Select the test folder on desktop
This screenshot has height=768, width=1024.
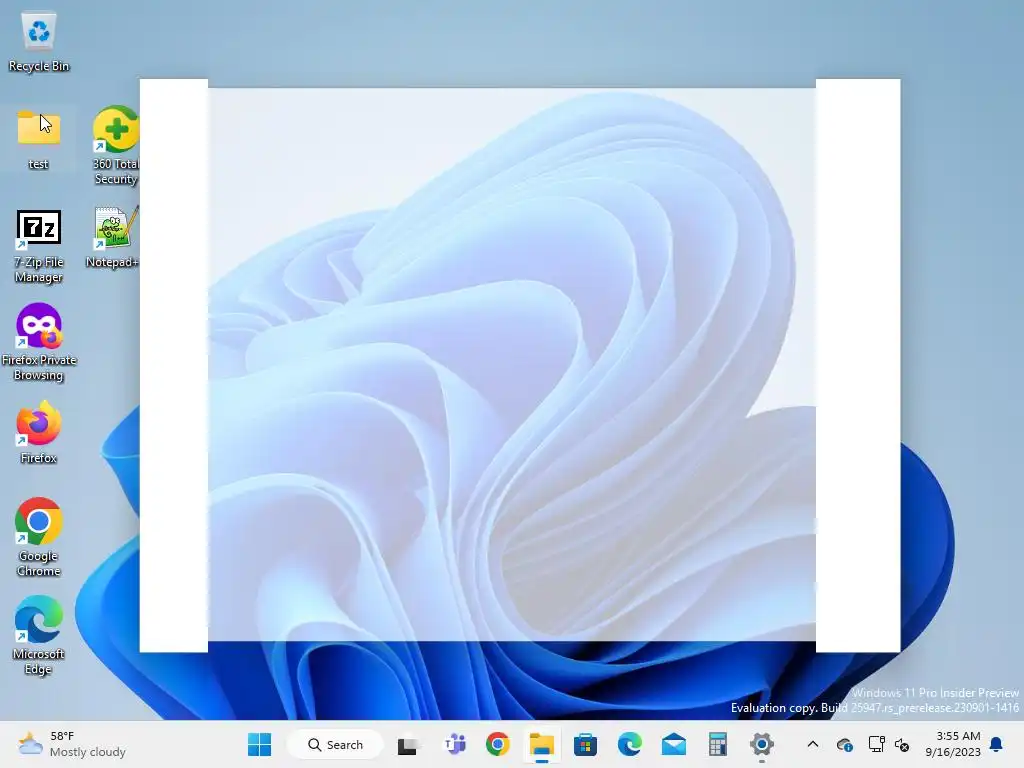(39, 138)
